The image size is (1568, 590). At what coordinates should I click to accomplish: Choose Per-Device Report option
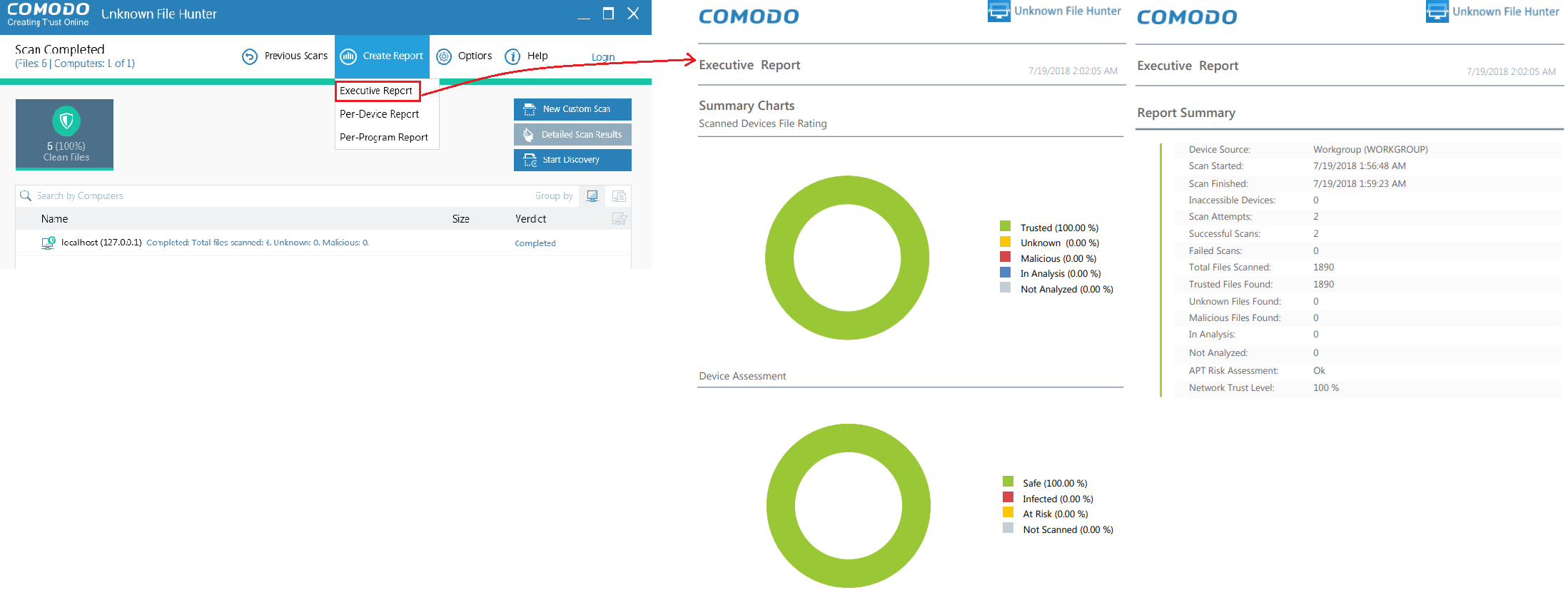click(379, 114)
